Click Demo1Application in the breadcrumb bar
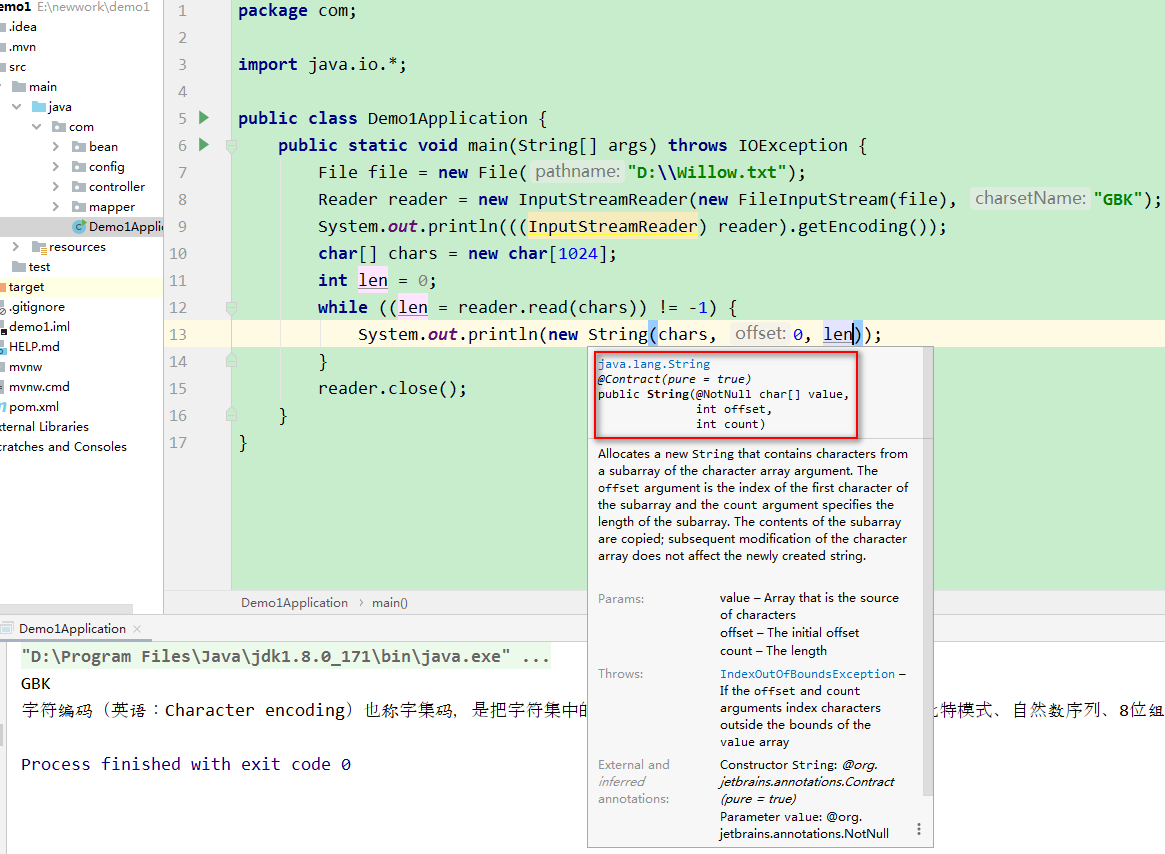Viewport: 1165px width, 854px height. click(x=294, y=603)
